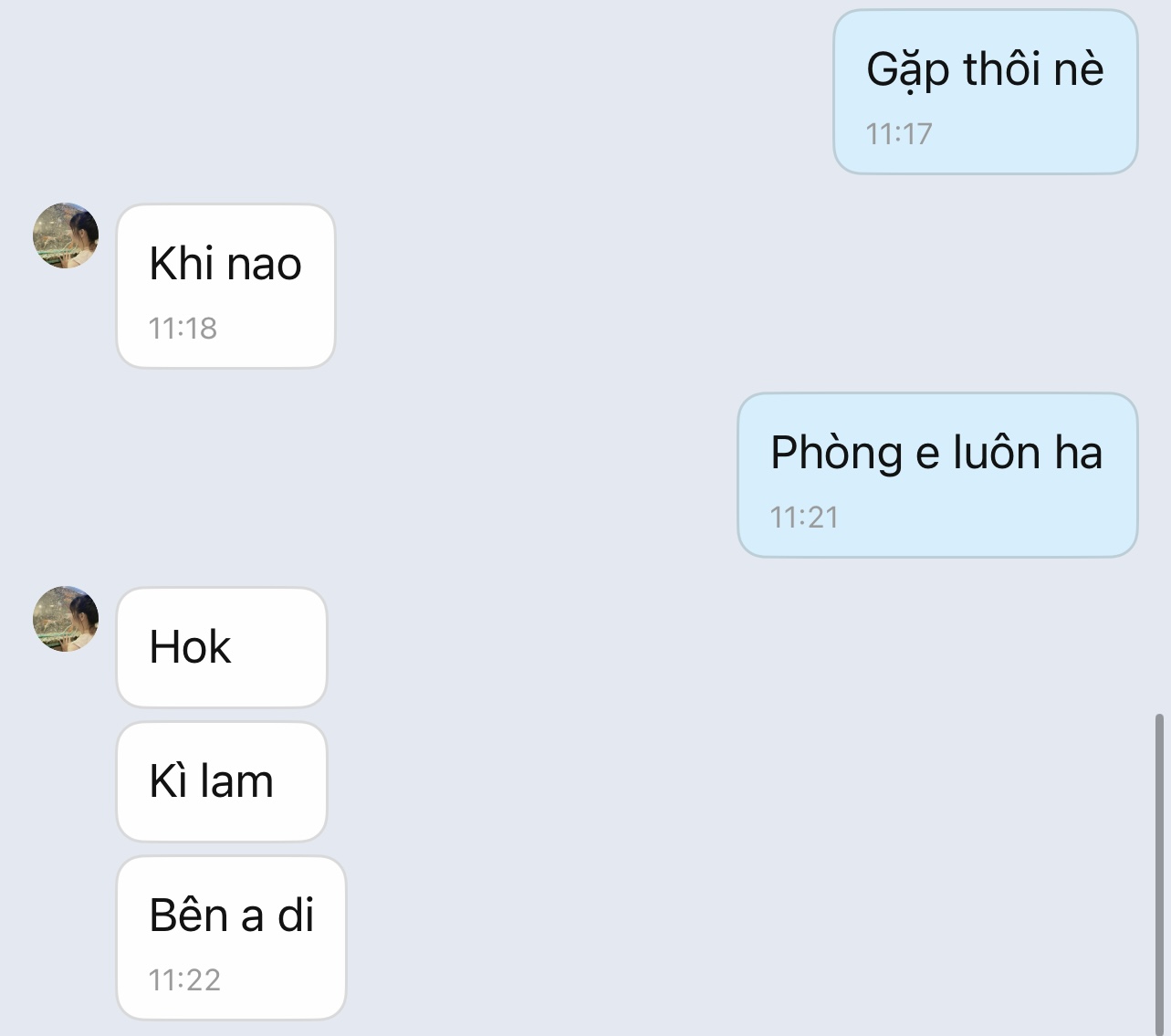The height and width of the screenshot is (1036, 1171).
Task: Click the 11:18 timestamp under "Khi nao"
Action: click(x=183, y=329)
